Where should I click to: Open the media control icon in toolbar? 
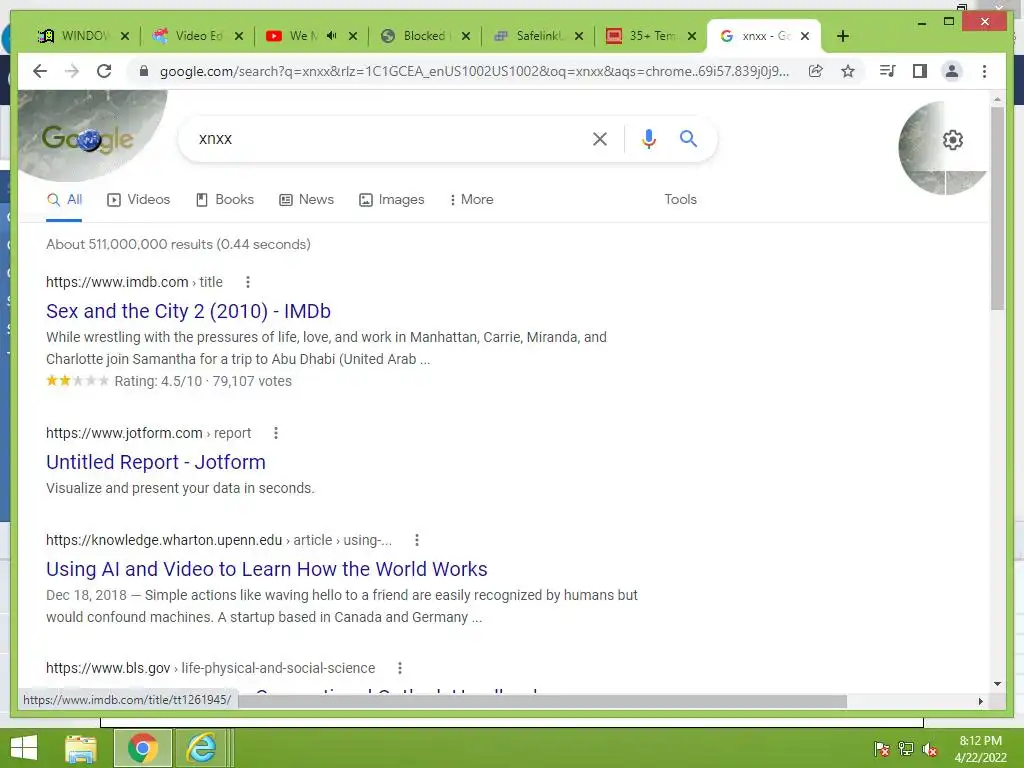tap(888, 71)
